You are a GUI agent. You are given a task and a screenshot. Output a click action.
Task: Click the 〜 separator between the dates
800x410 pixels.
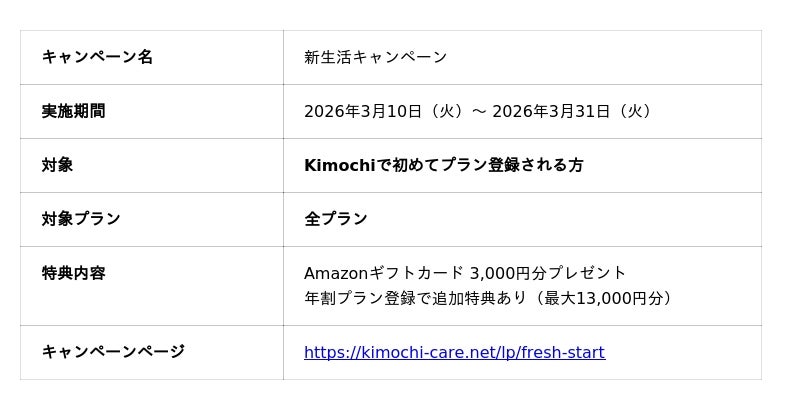[x=479, y=111]
